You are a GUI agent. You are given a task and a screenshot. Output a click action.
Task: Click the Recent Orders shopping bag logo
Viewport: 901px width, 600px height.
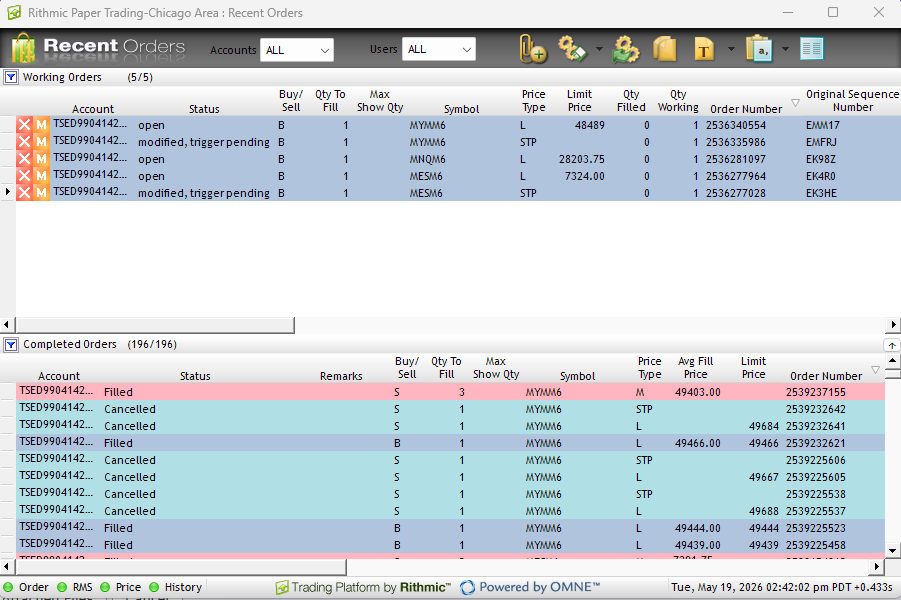pyautogui.click(x=23, y=48)
